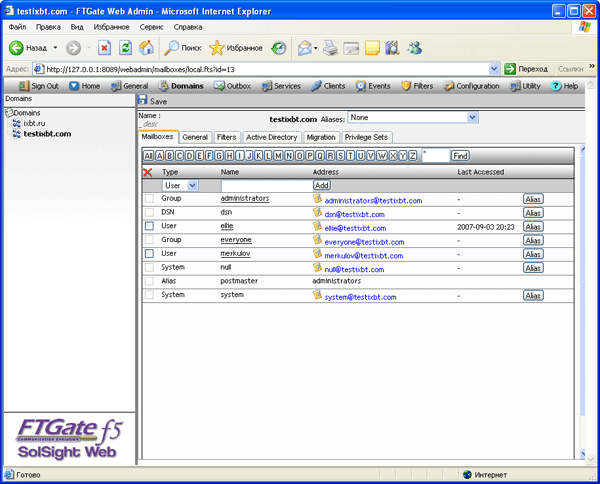Click the find text field next to Find
This screenshot has height=484, width=600.
click(435, 156)
